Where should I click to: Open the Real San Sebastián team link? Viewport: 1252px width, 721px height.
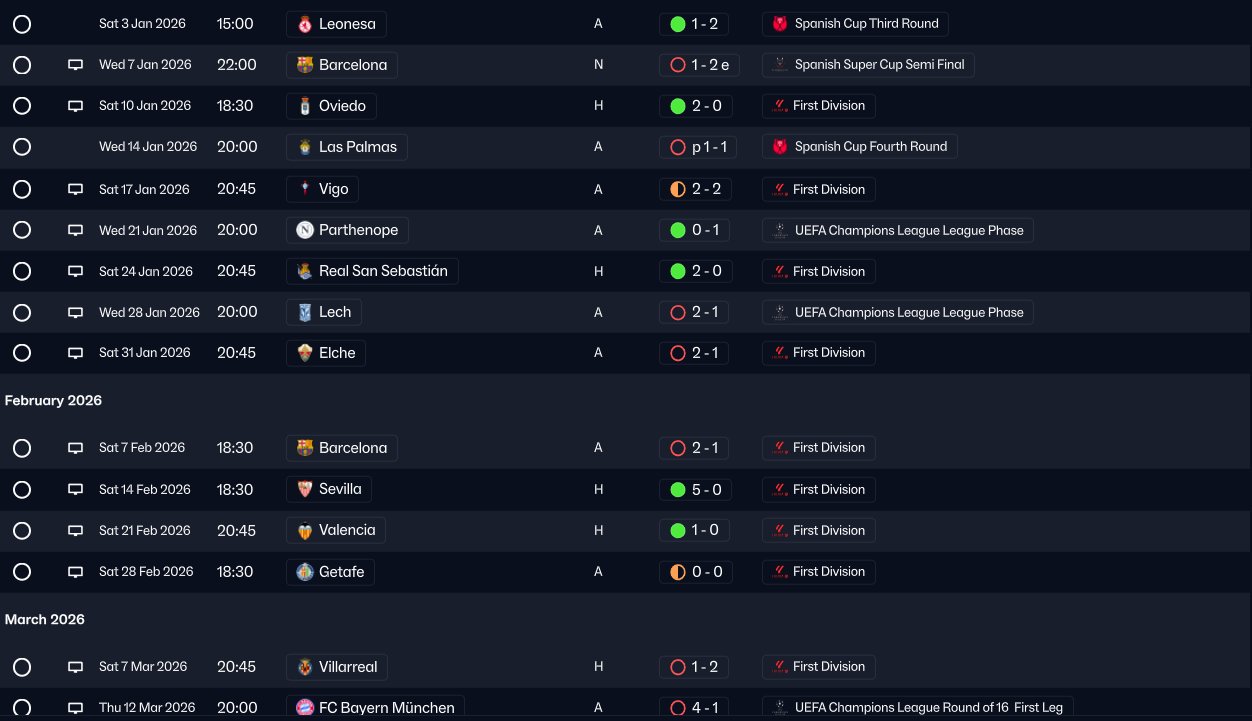(372, 271)
